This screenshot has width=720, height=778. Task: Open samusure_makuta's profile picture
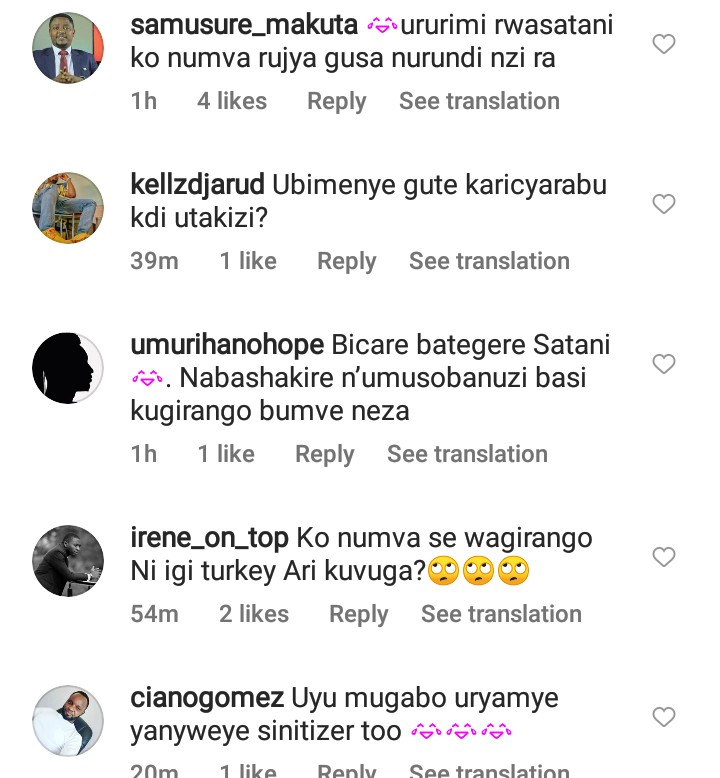(68, 47)
